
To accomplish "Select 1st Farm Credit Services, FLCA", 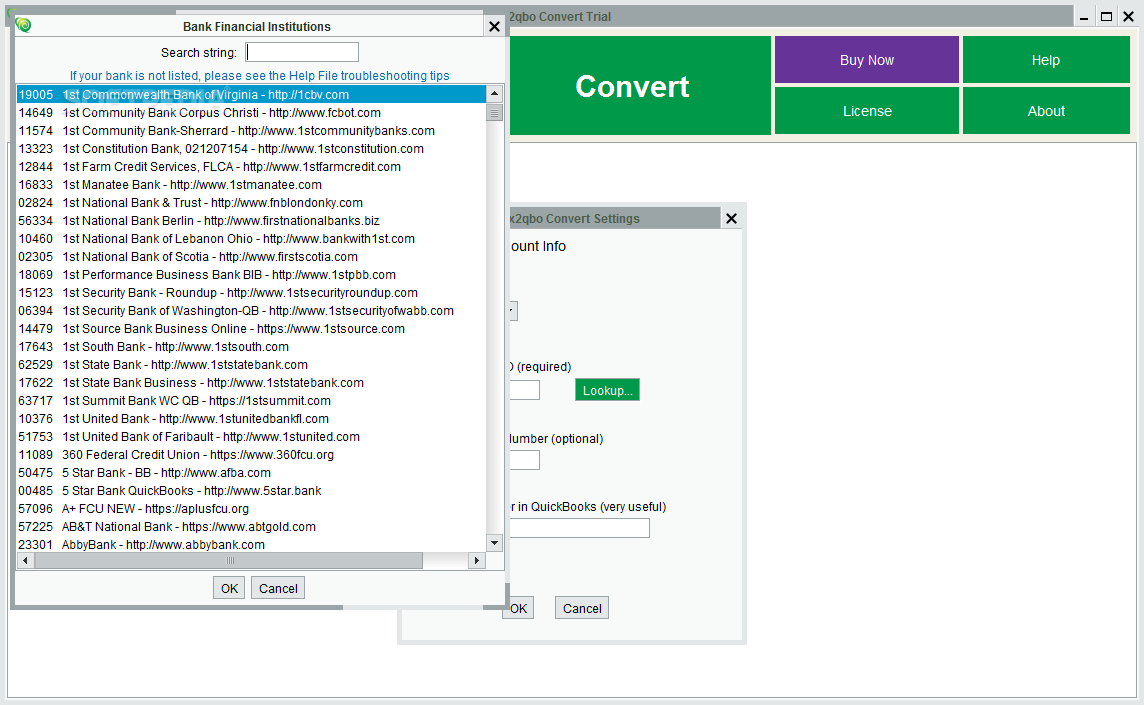I will click(x=251, y=166).
